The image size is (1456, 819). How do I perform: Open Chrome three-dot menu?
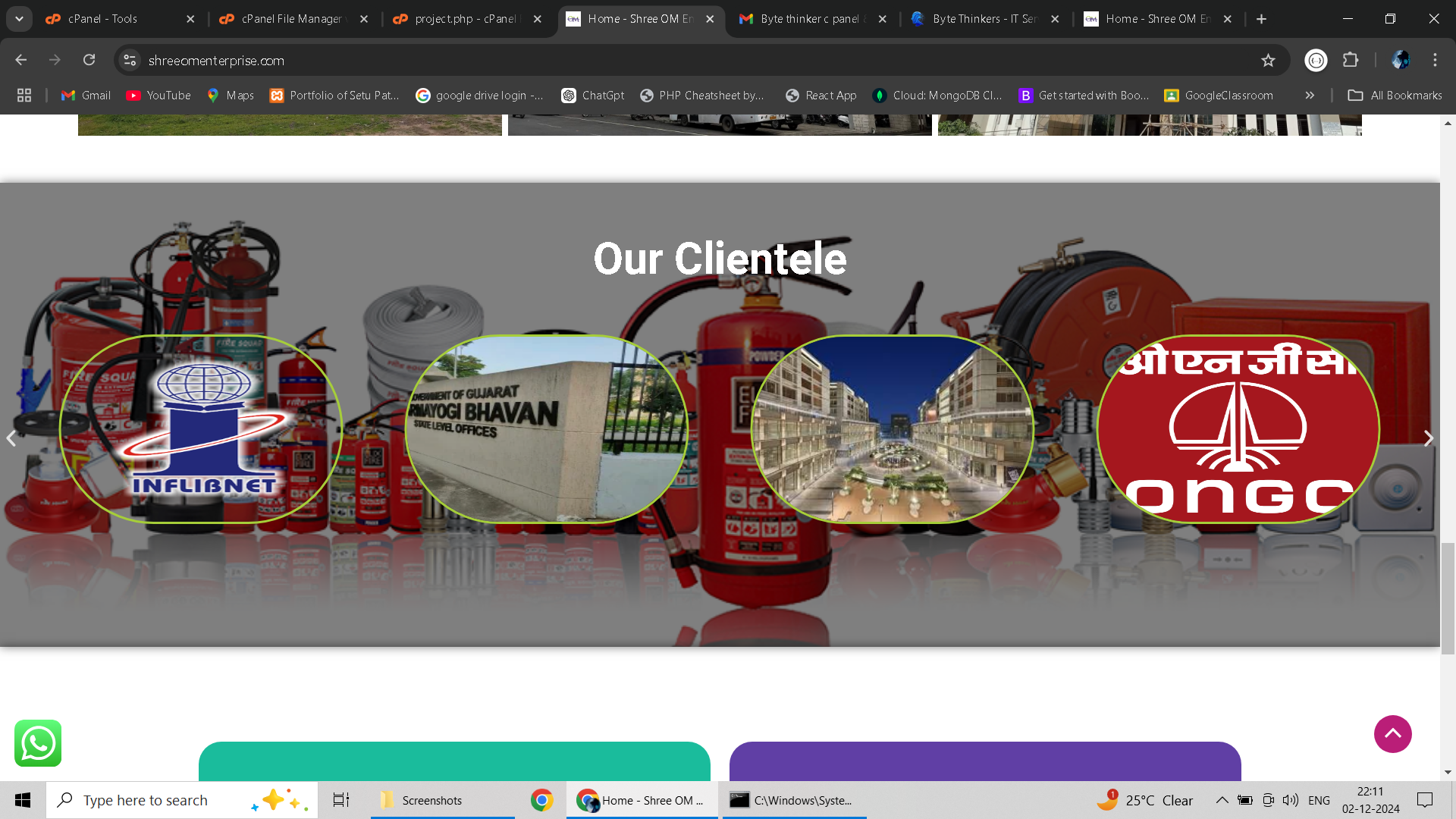[x=1435, y=60]
